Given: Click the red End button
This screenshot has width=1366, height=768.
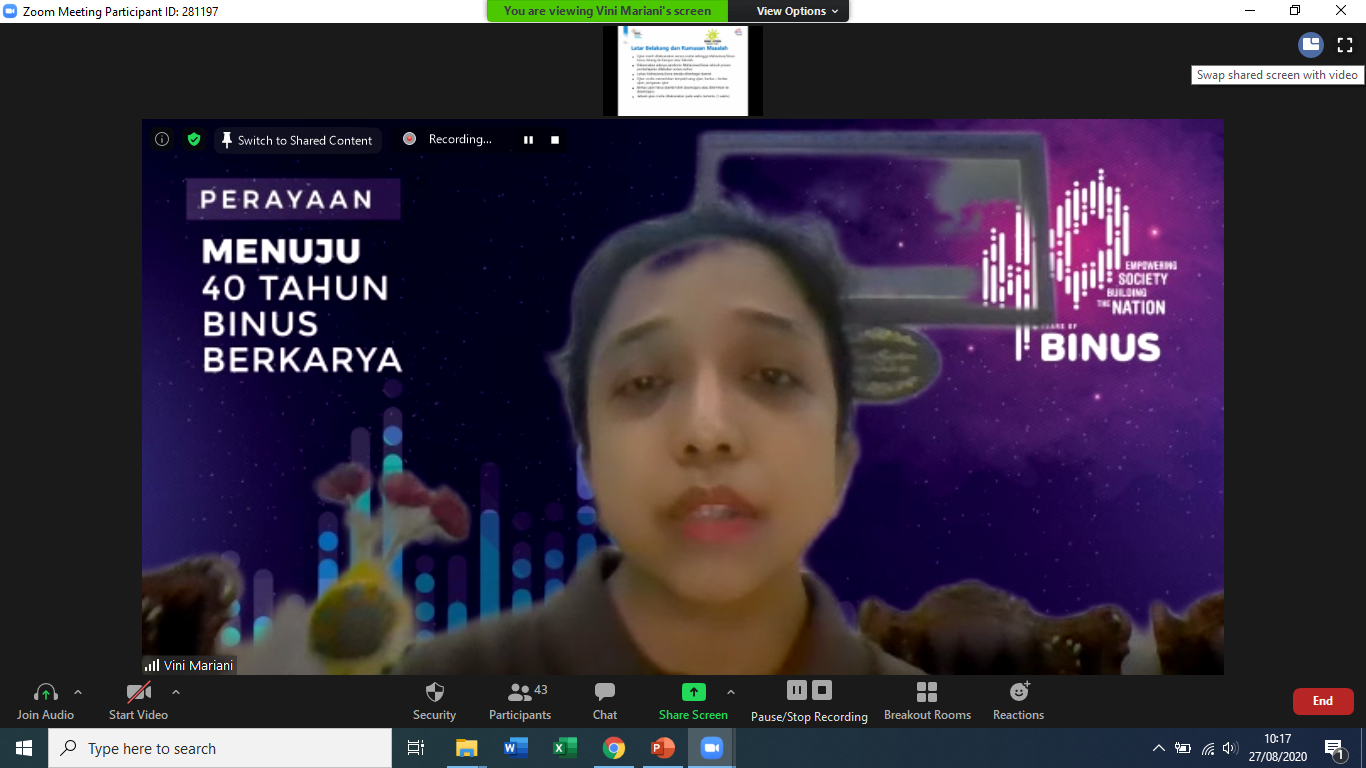Looking at the screenshot, I should [1323, 701].
